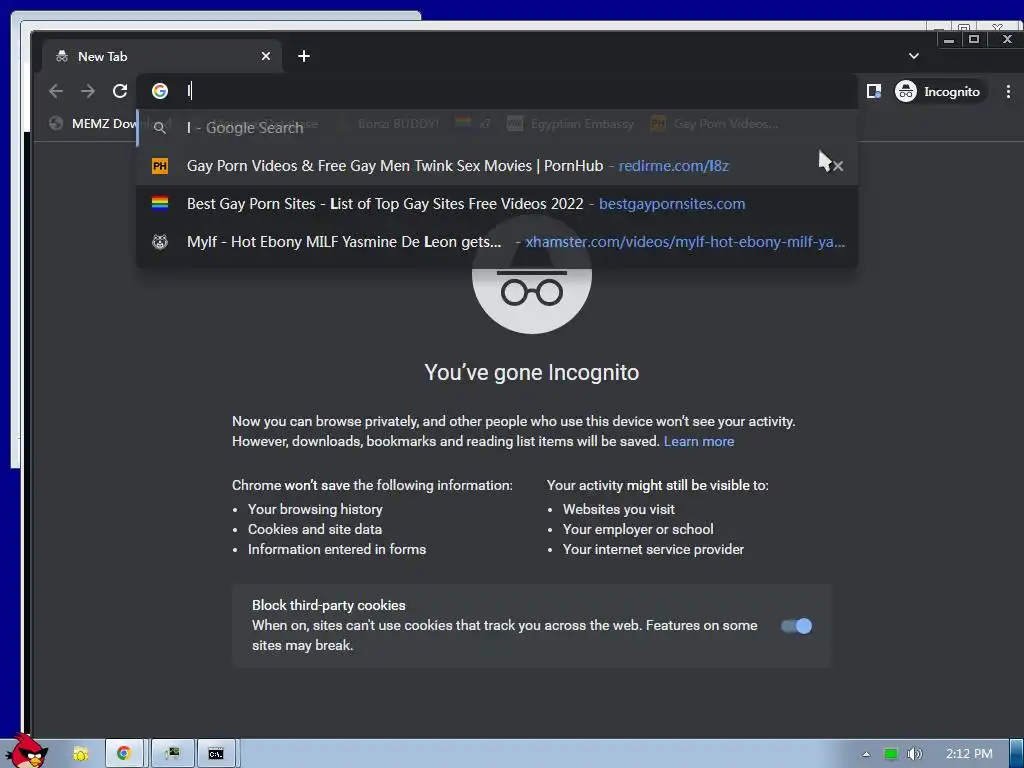Open the monitor app in taskbar
The height and width of the screenshot is (768, 1024).
(172, 754)
